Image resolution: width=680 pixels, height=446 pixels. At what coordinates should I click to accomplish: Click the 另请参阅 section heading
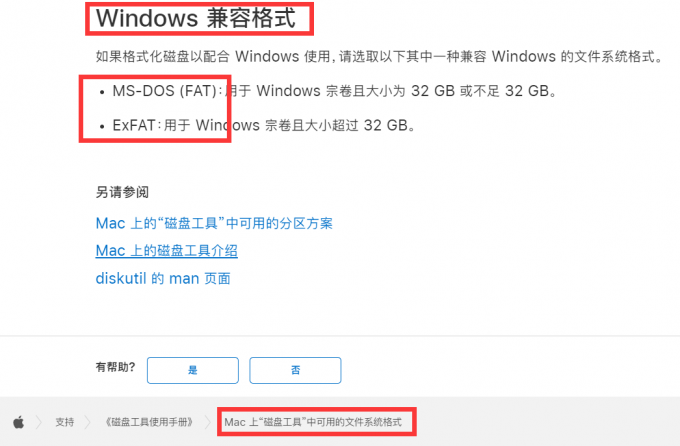click(x=122, y=192)
